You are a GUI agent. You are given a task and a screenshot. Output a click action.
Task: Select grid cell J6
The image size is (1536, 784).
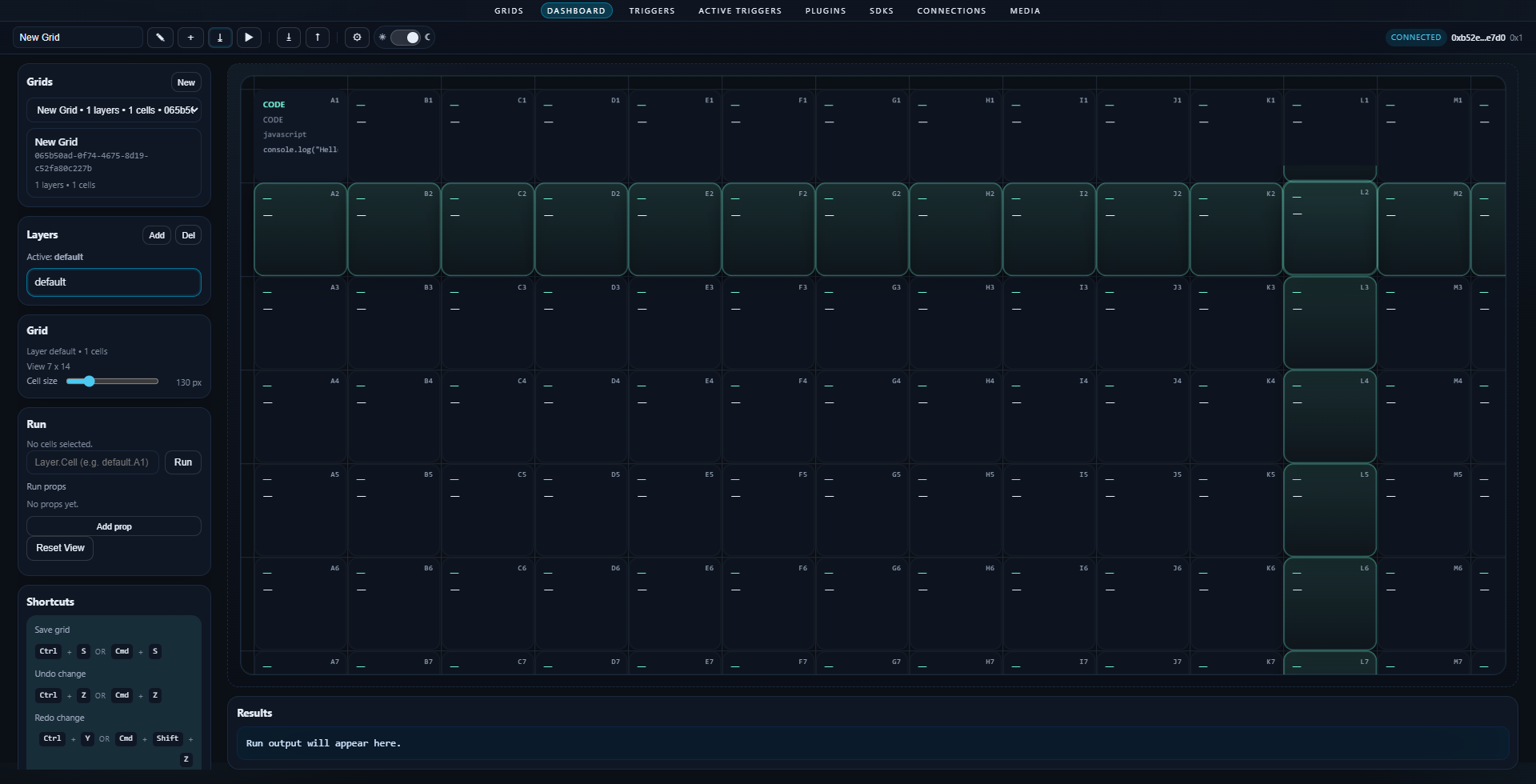click(x=1143, y=604)
